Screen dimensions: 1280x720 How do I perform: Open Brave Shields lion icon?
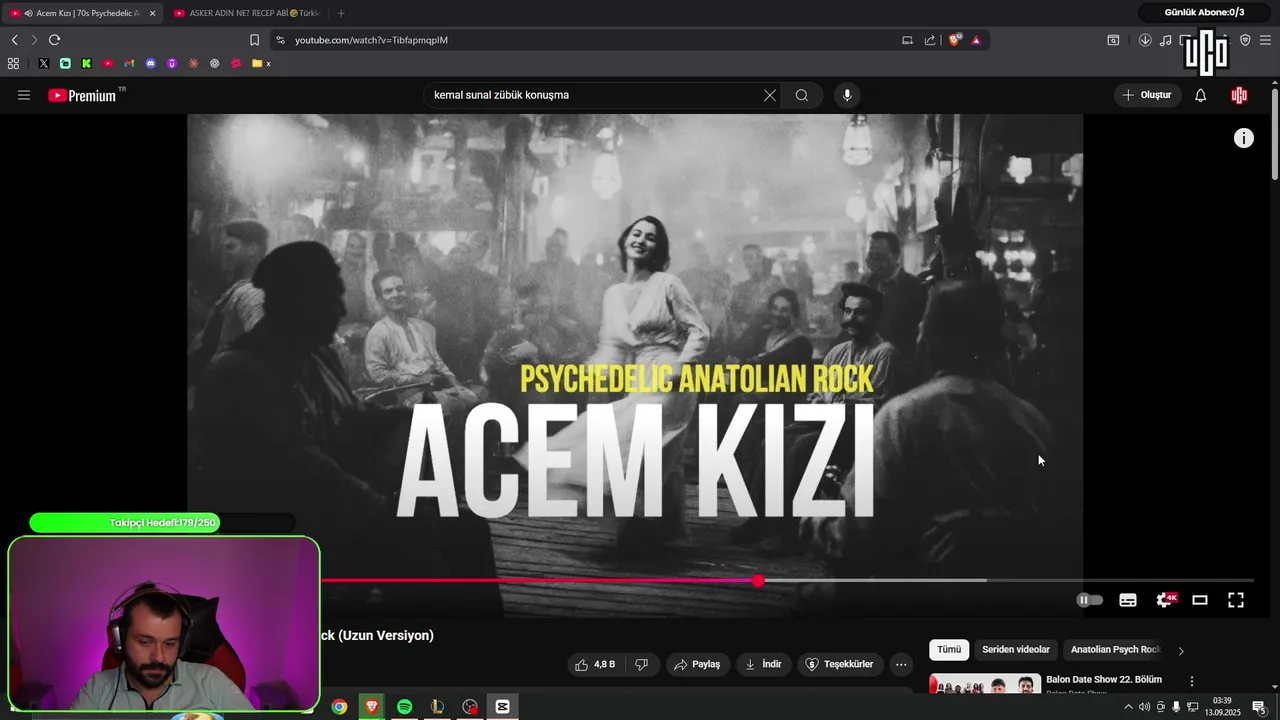pos(955,40)
